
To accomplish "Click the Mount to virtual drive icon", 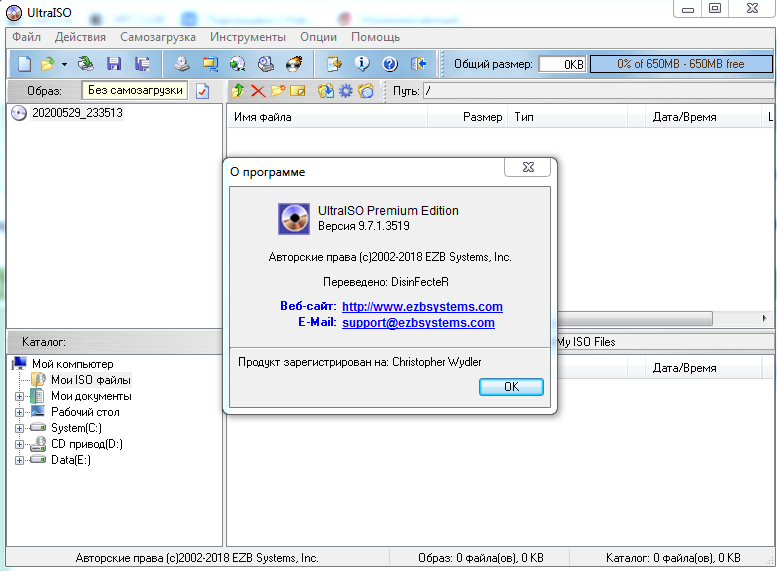I will pyautogui.click(x=266, y=64).
